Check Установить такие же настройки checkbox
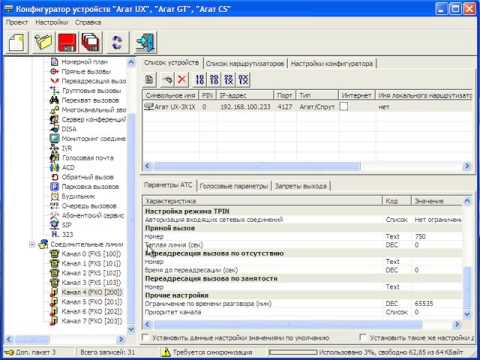The image size is (480, 360). click(x=363, y=338)
